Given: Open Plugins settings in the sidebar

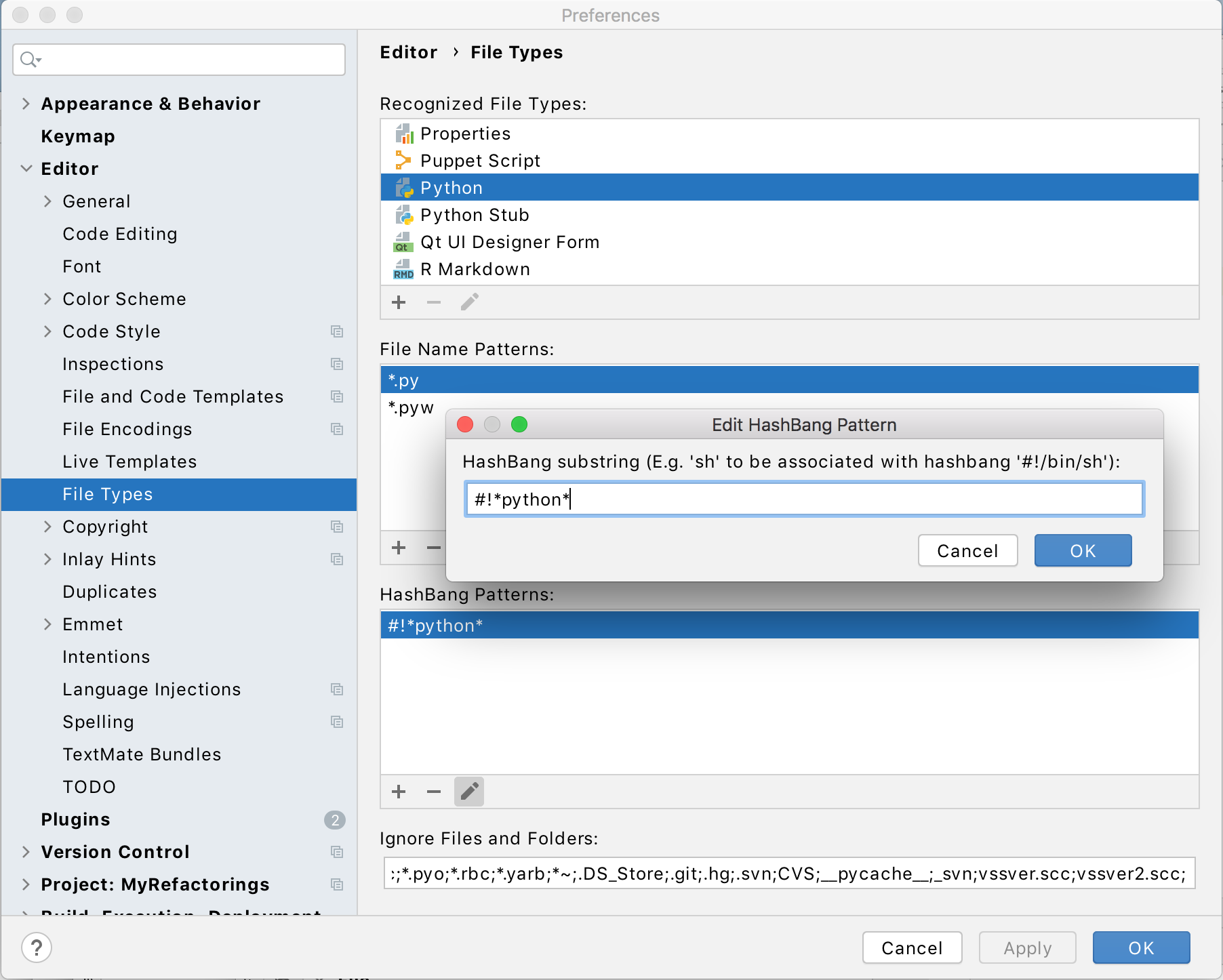Looking at the screenshot, I should tap(76, 819).
